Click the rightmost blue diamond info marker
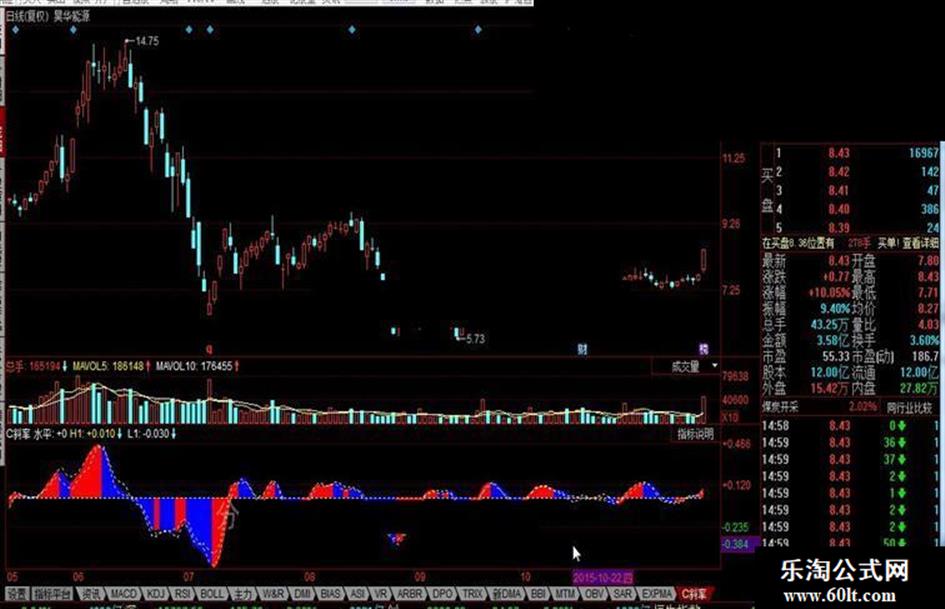The image size is (945, 609). (x=478, y=29)
